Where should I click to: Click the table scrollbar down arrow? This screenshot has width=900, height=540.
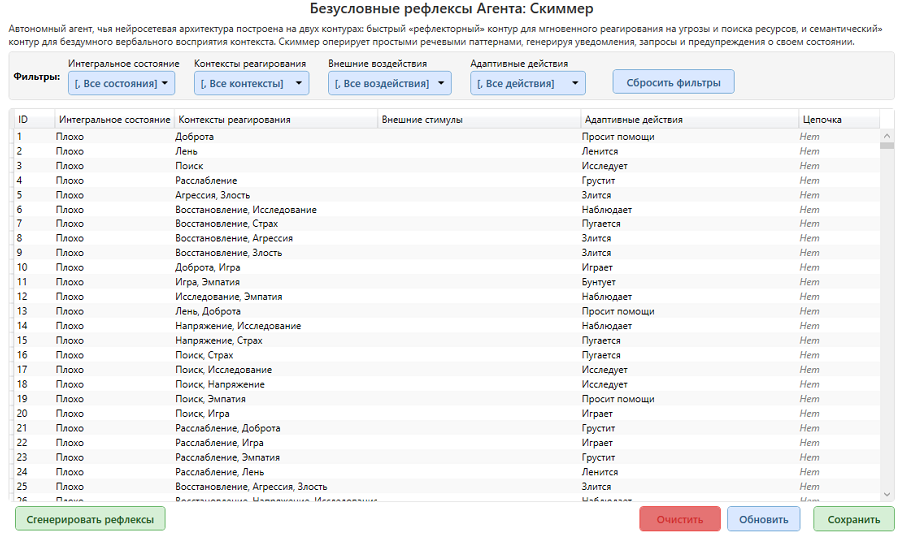click(x=887, y=494)
